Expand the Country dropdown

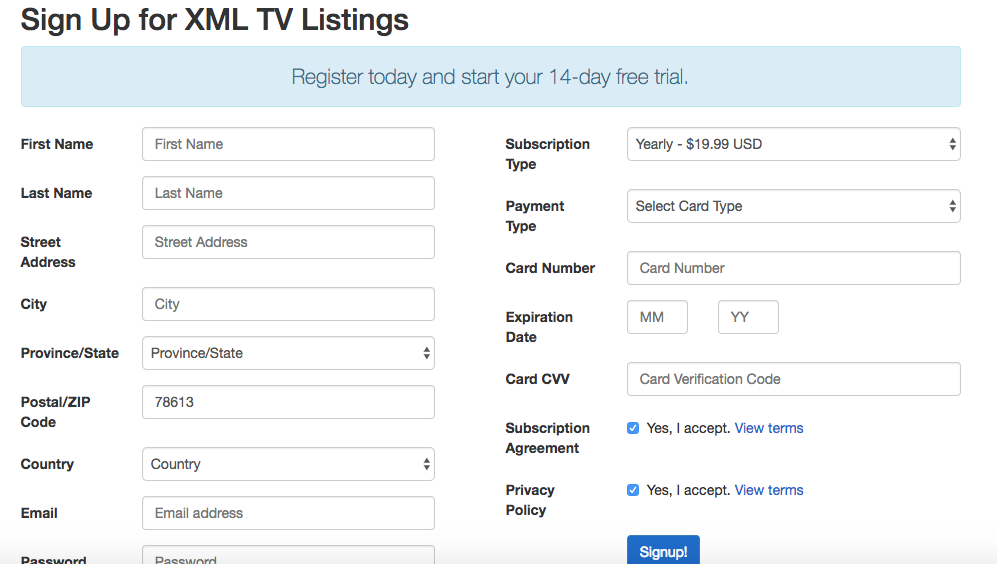(288, 464)
